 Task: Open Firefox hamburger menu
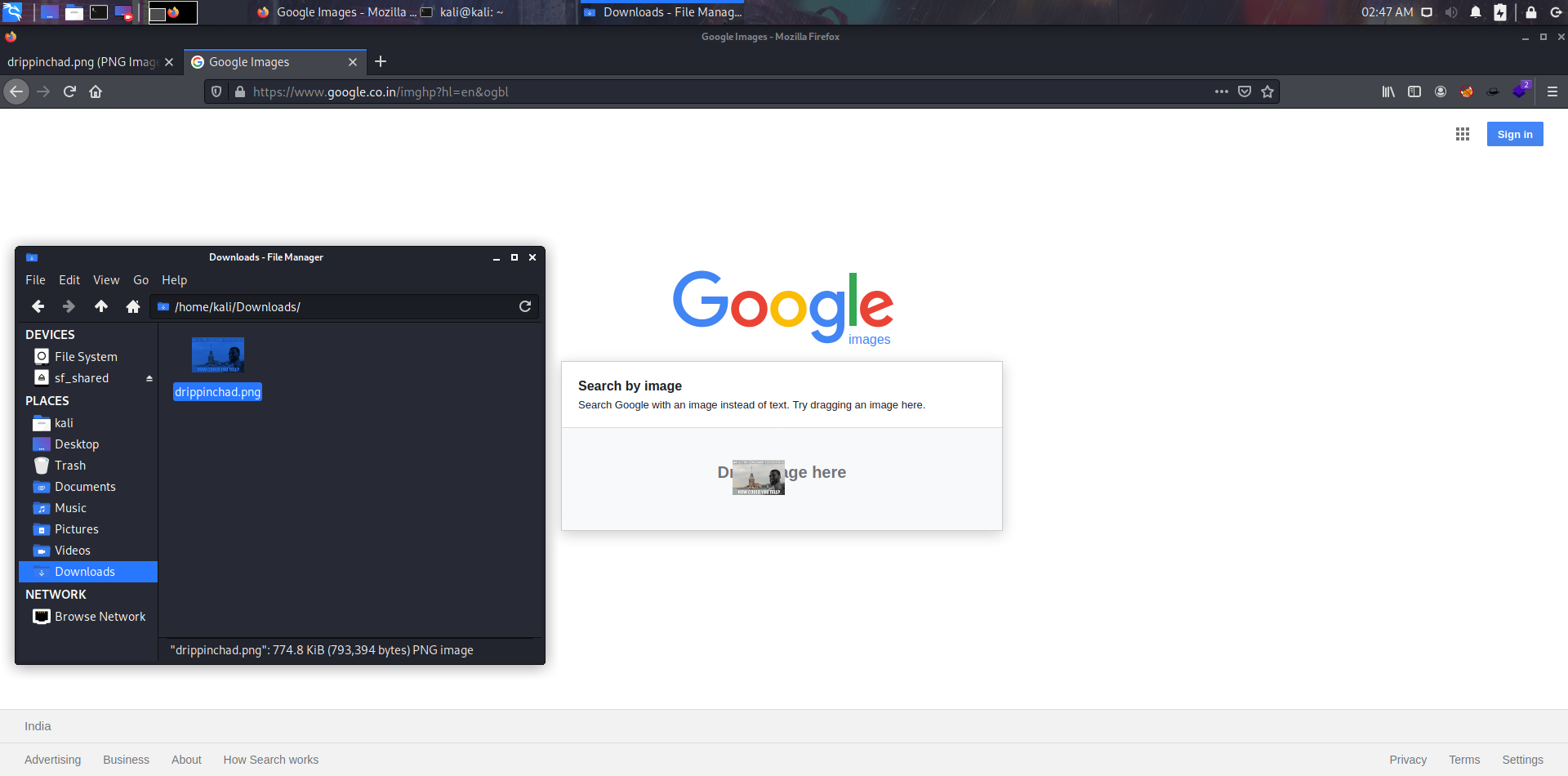(1552, 91)
